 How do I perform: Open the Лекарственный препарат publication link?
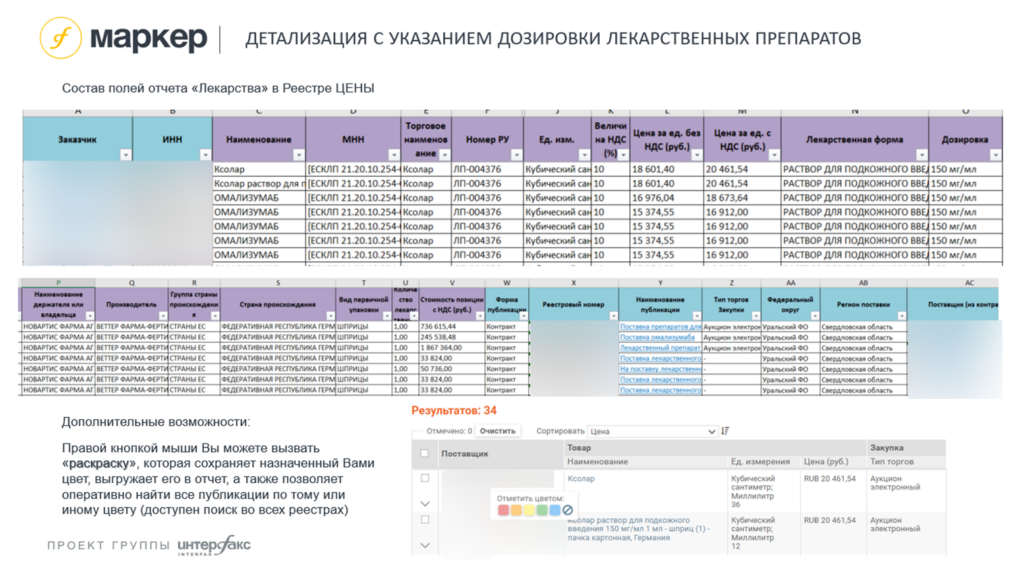tap(660, 348)
